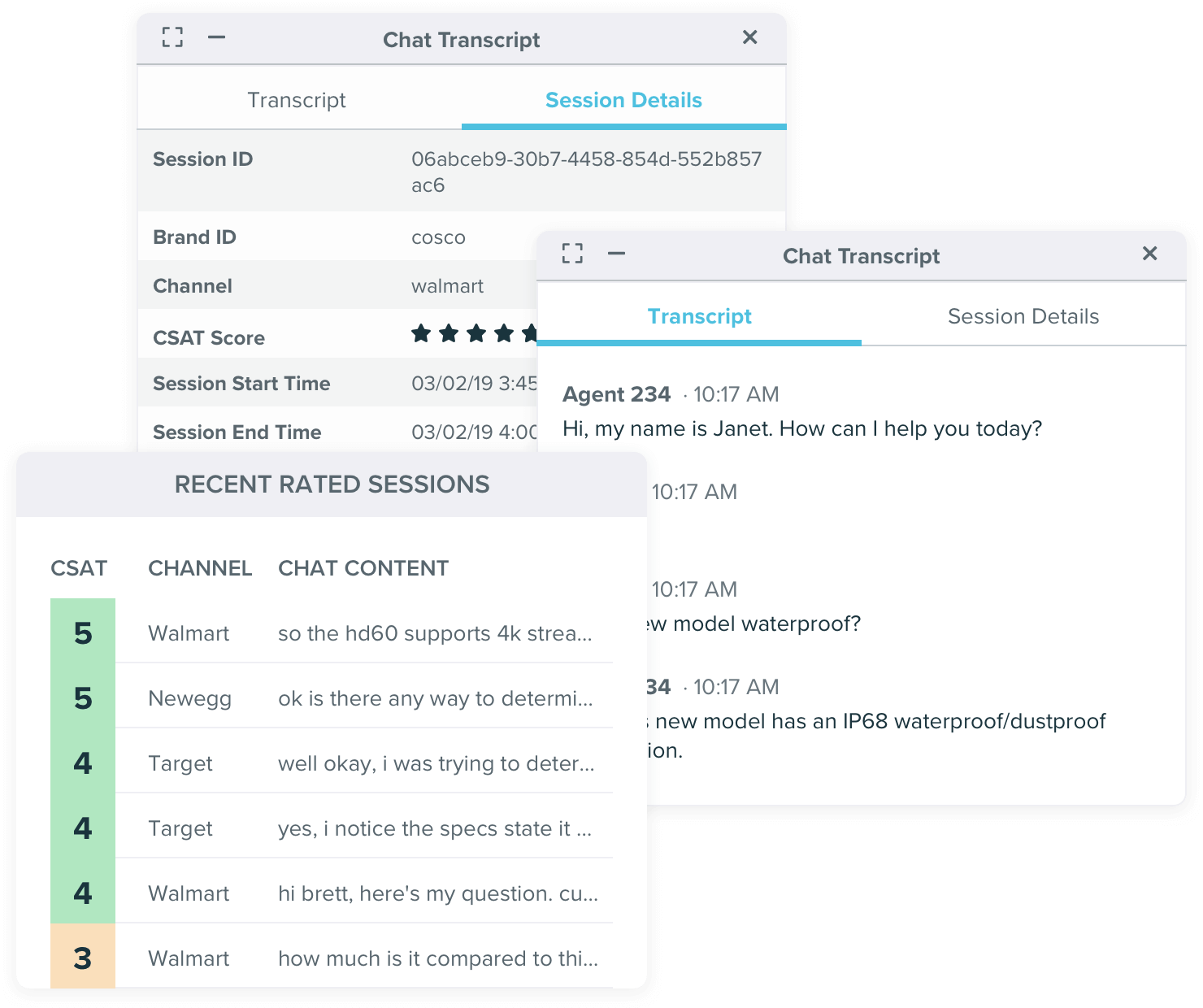Click CSAT score 4 for 'hi brett' row
Screen dimensions: 1203x1008
pos(83,891)
